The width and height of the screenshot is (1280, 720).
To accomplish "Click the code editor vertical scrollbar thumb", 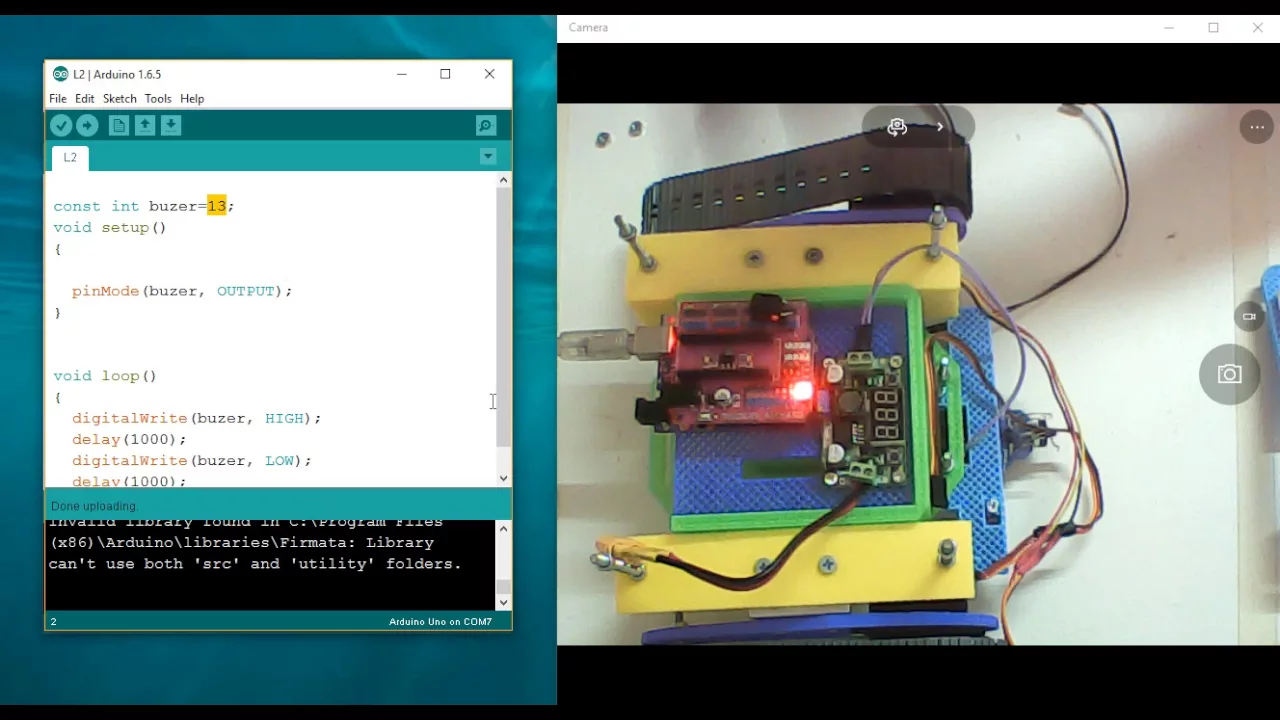I will click(x=503, y=316).
